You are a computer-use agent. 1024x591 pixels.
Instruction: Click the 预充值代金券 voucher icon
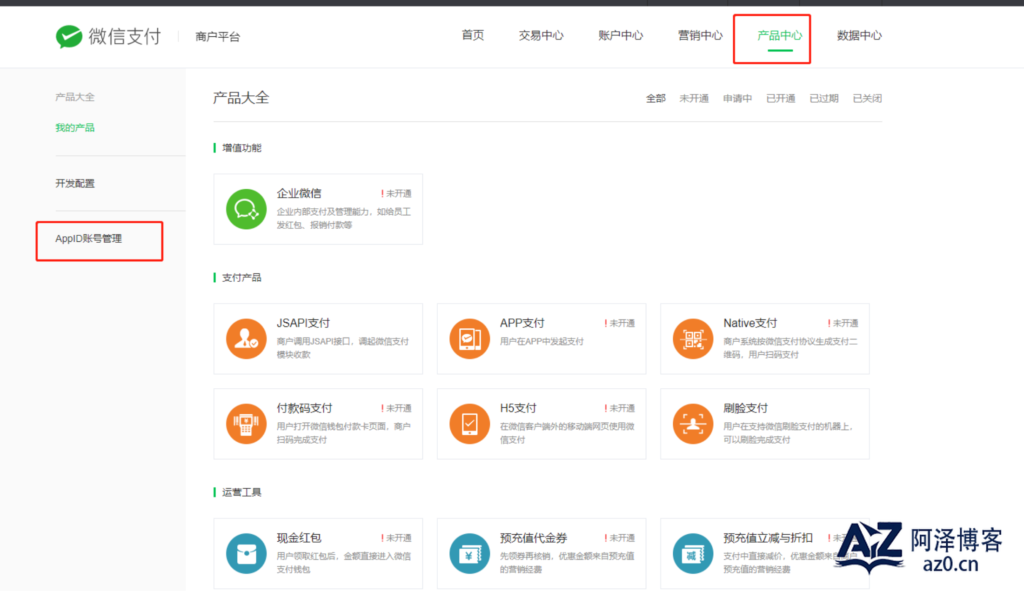pos(470,554)
